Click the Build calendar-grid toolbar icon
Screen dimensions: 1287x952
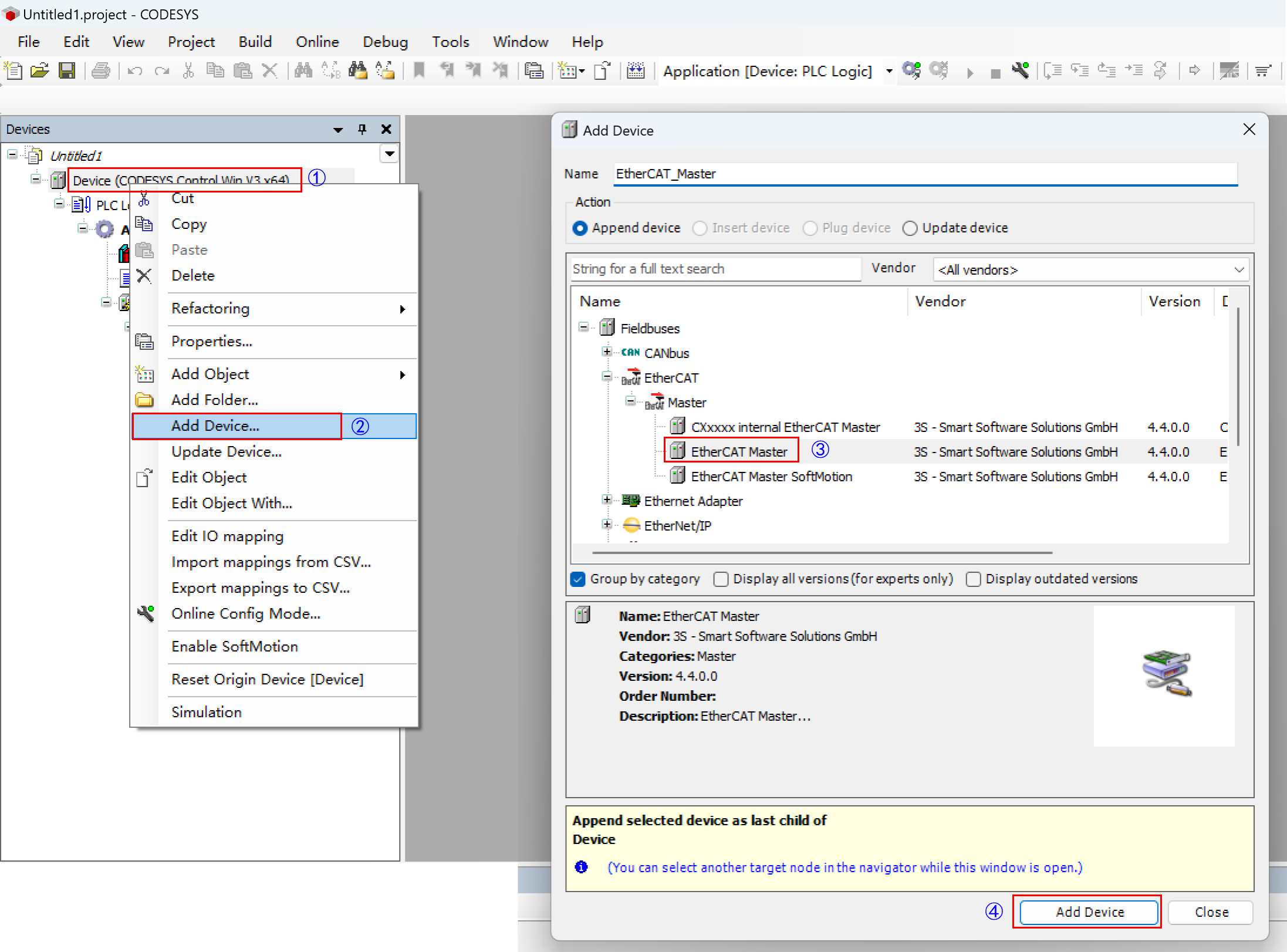635,71
